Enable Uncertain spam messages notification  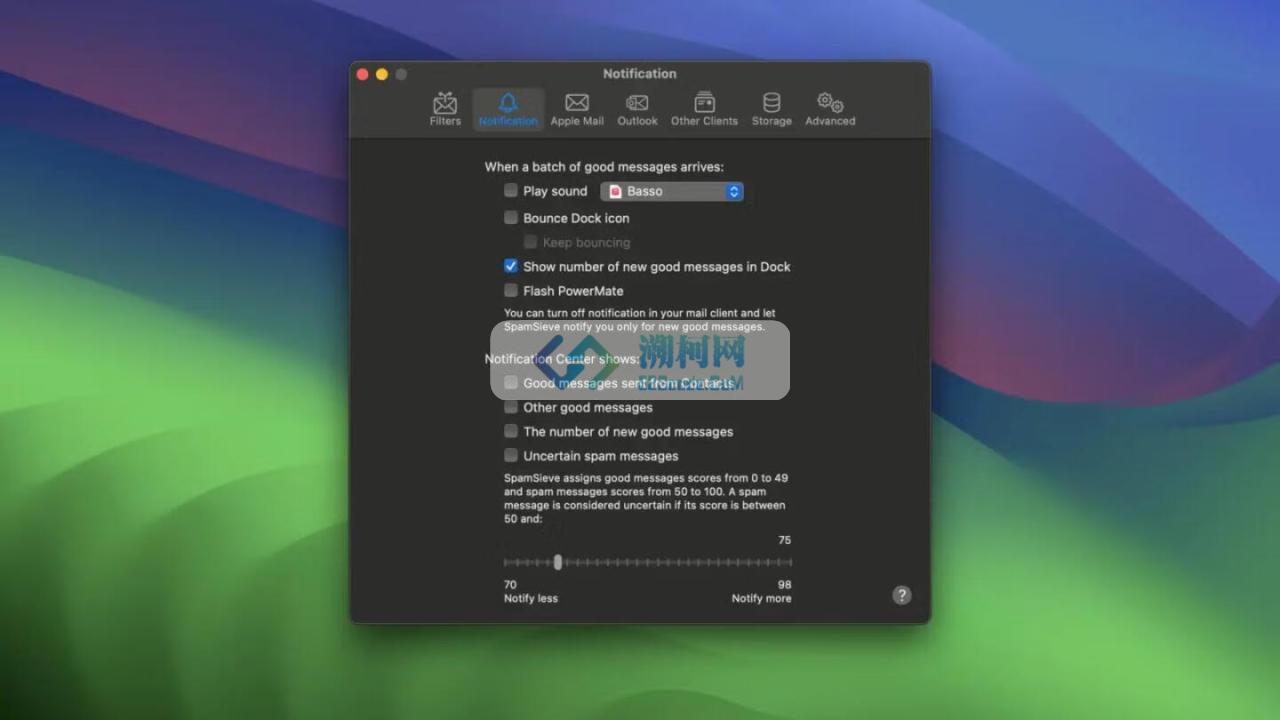pos(511,455)
